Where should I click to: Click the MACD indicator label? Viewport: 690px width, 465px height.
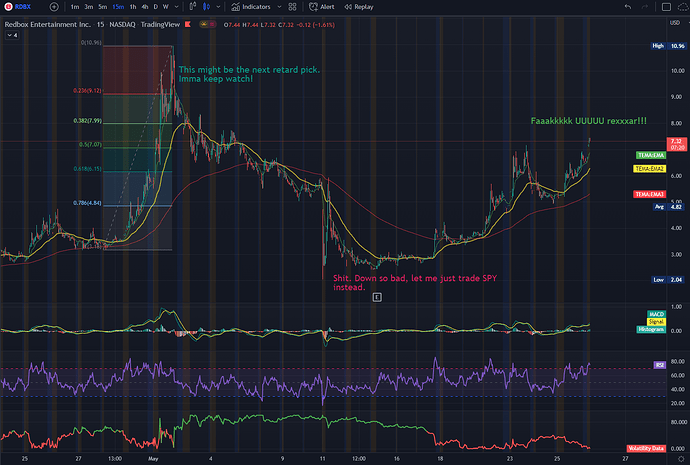[656, 314]
